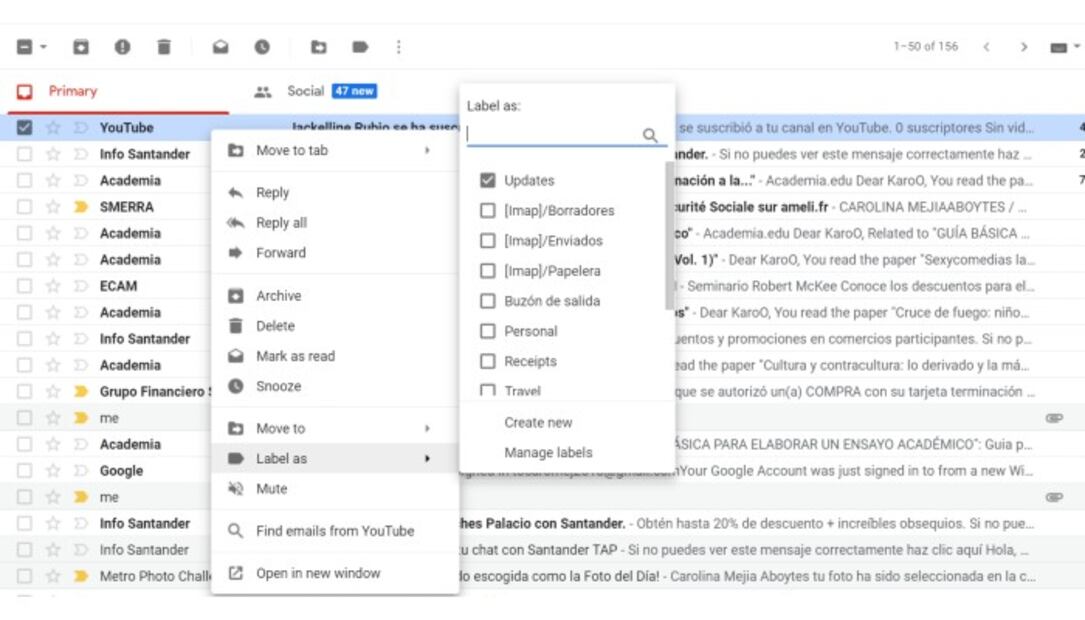The width and height of the screenshot is (1085, 620).
Task: Click the 47 new badge on Social
Action: (x=354, y=91)
